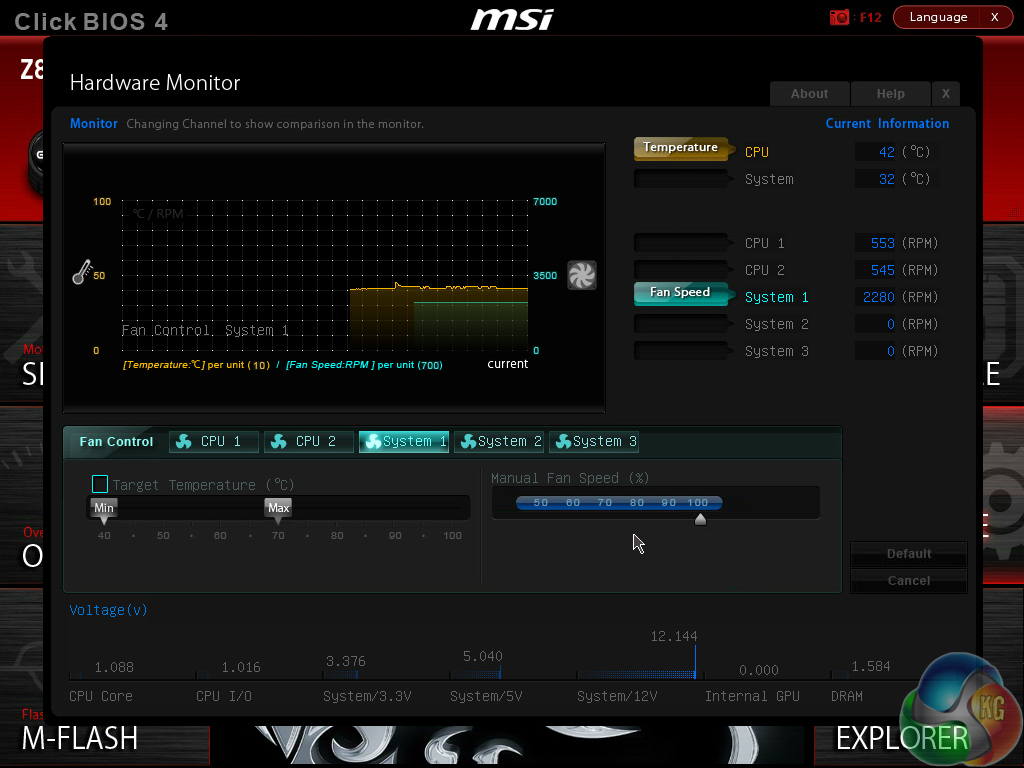Toggle the Temperature CPU monitor channel

(x=683, y=149)
